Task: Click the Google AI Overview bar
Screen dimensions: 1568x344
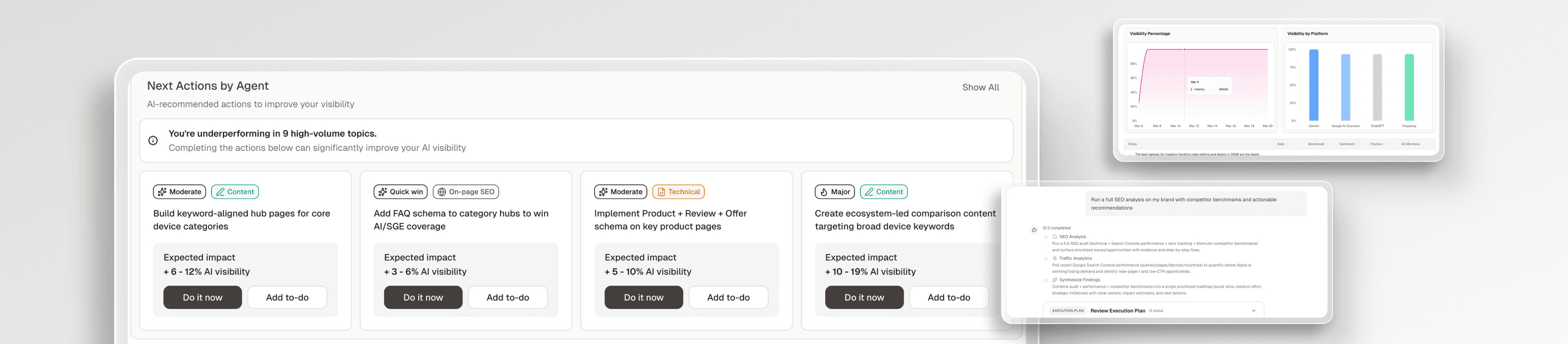Action: (x=1345, y=88)
